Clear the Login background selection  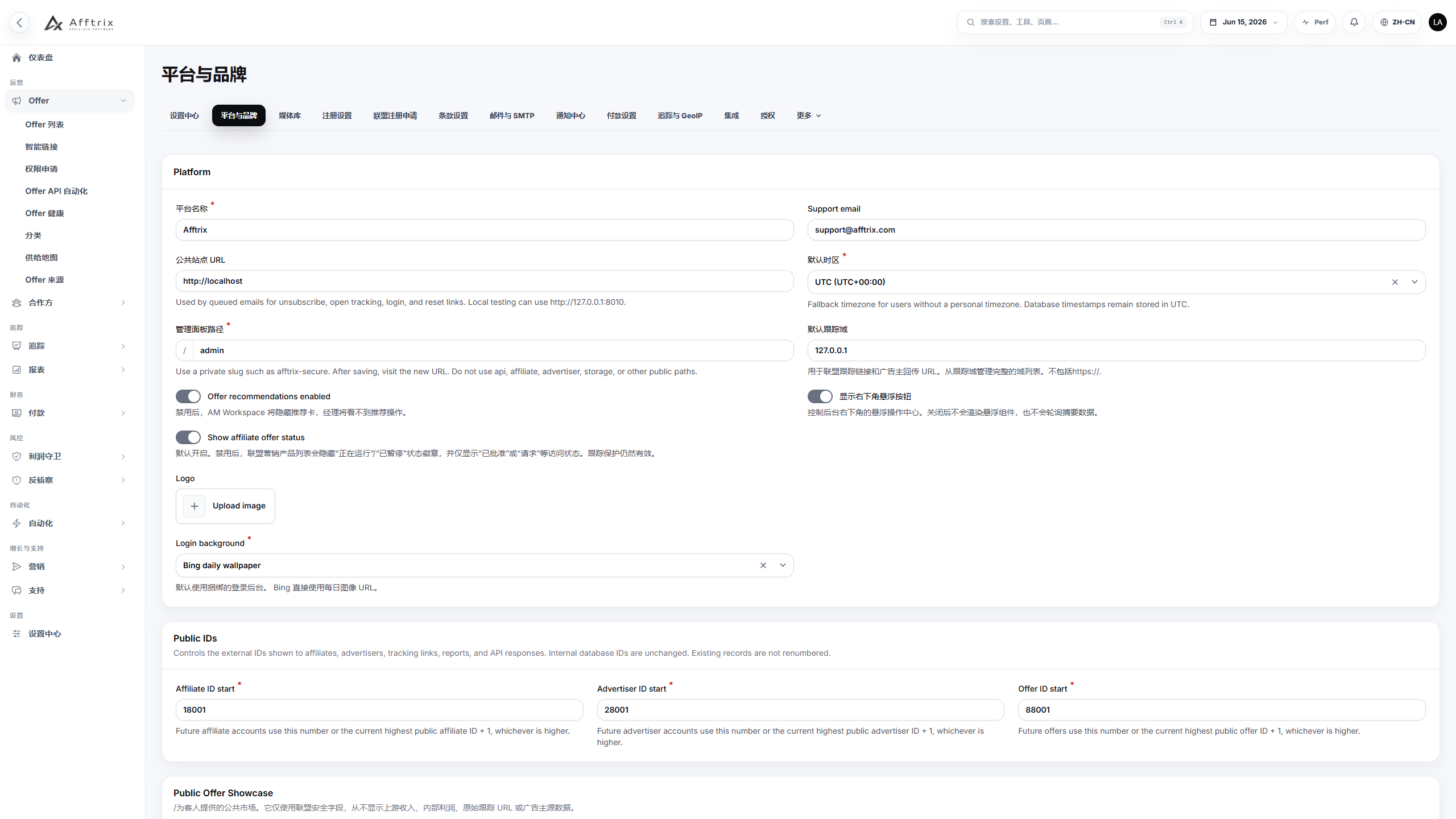coord(763,565)
